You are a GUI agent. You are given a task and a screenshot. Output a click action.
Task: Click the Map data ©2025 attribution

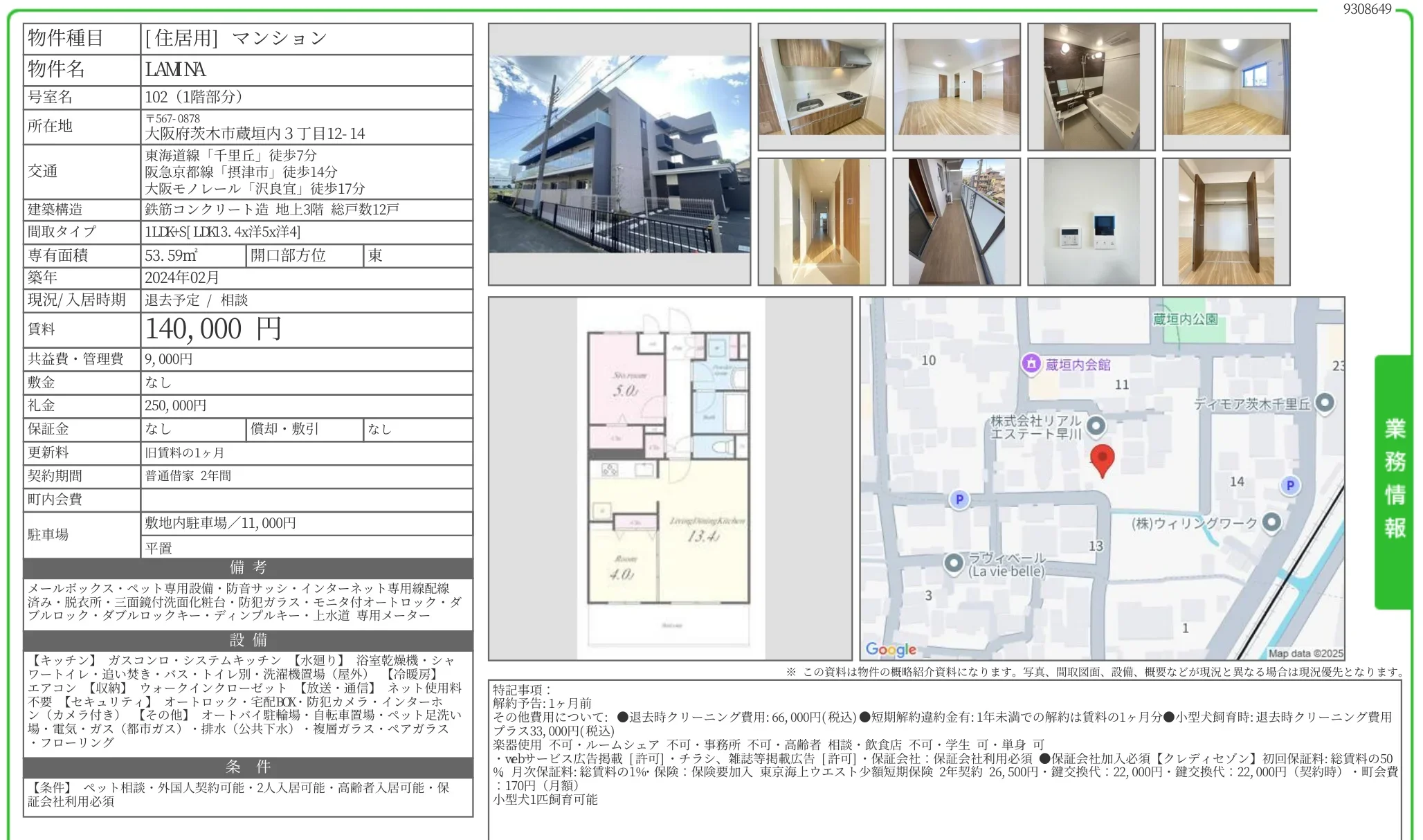pyautogui.click(x=1307, y=653)
